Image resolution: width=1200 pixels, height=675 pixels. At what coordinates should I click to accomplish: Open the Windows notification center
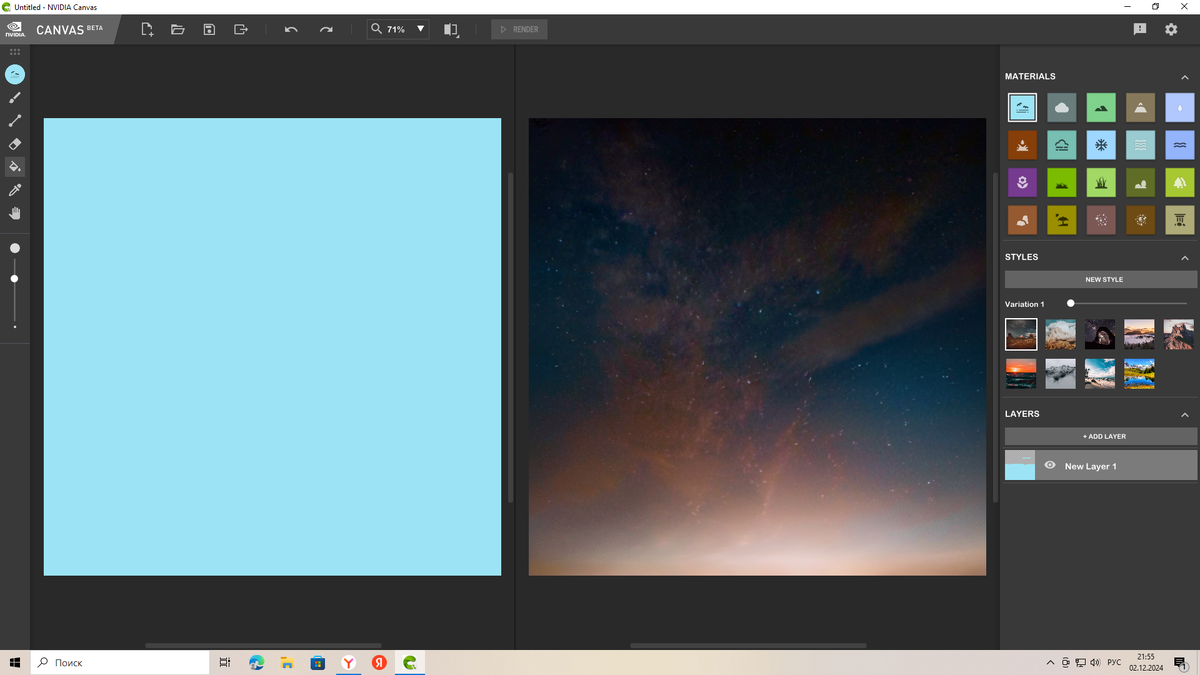click(x=1181, y=662)
